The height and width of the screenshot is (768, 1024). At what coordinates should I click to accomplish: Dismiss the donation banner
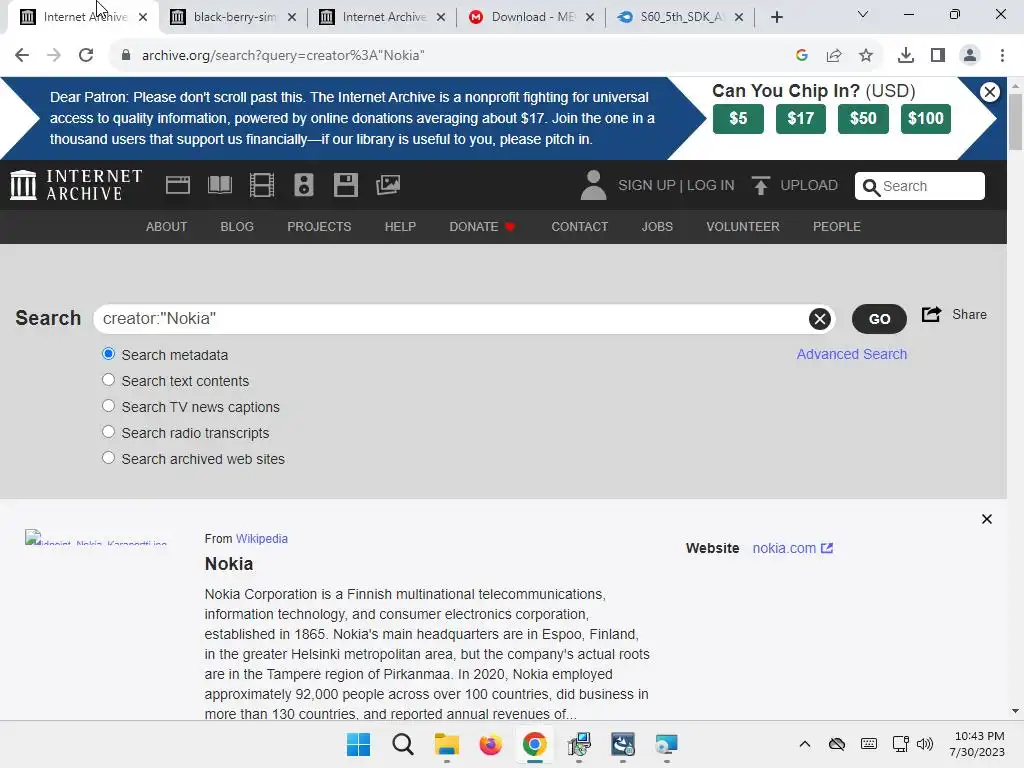990,92
